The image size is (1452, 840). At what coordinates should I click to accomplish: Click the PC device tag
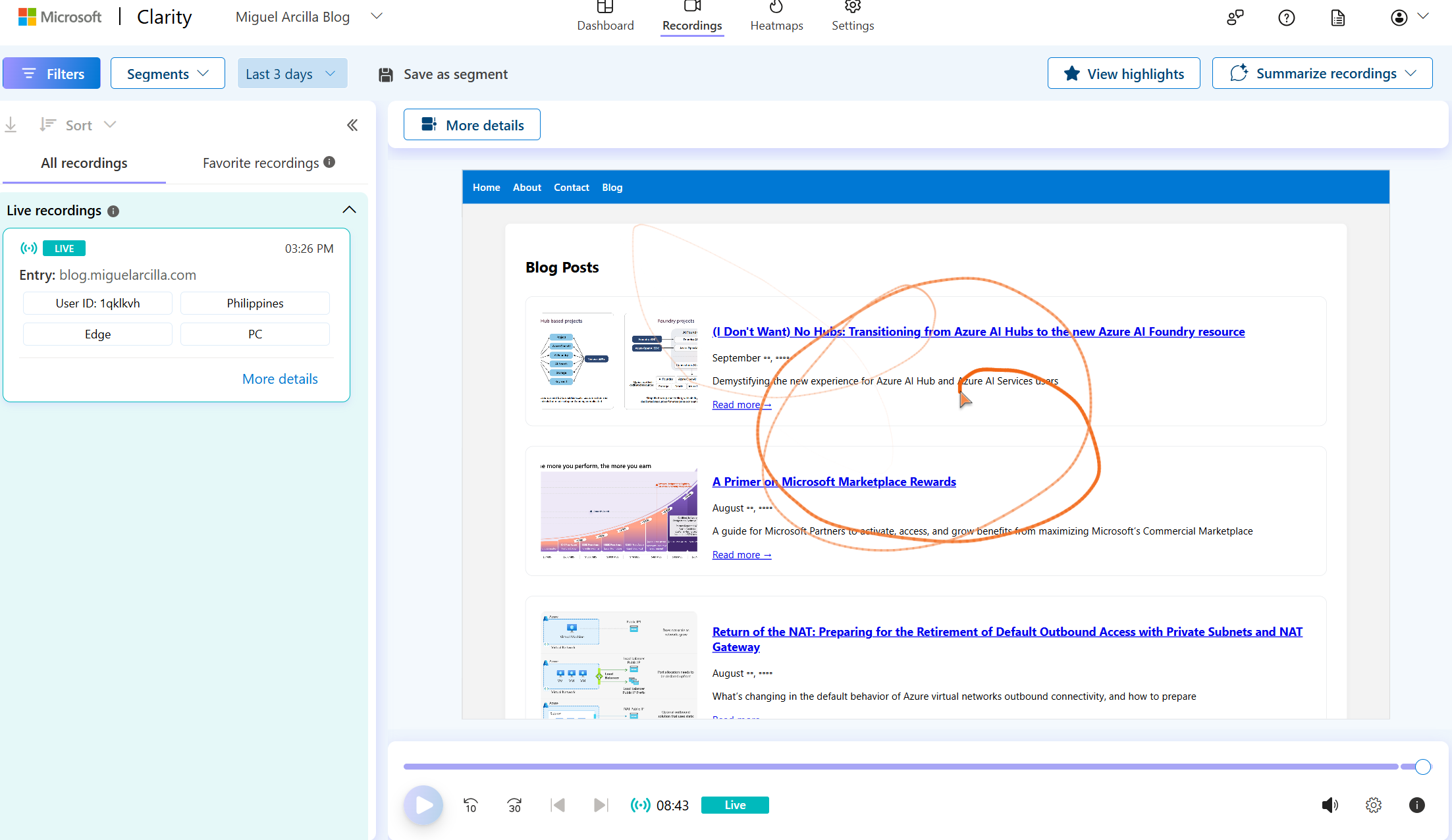tap(255, 334)
